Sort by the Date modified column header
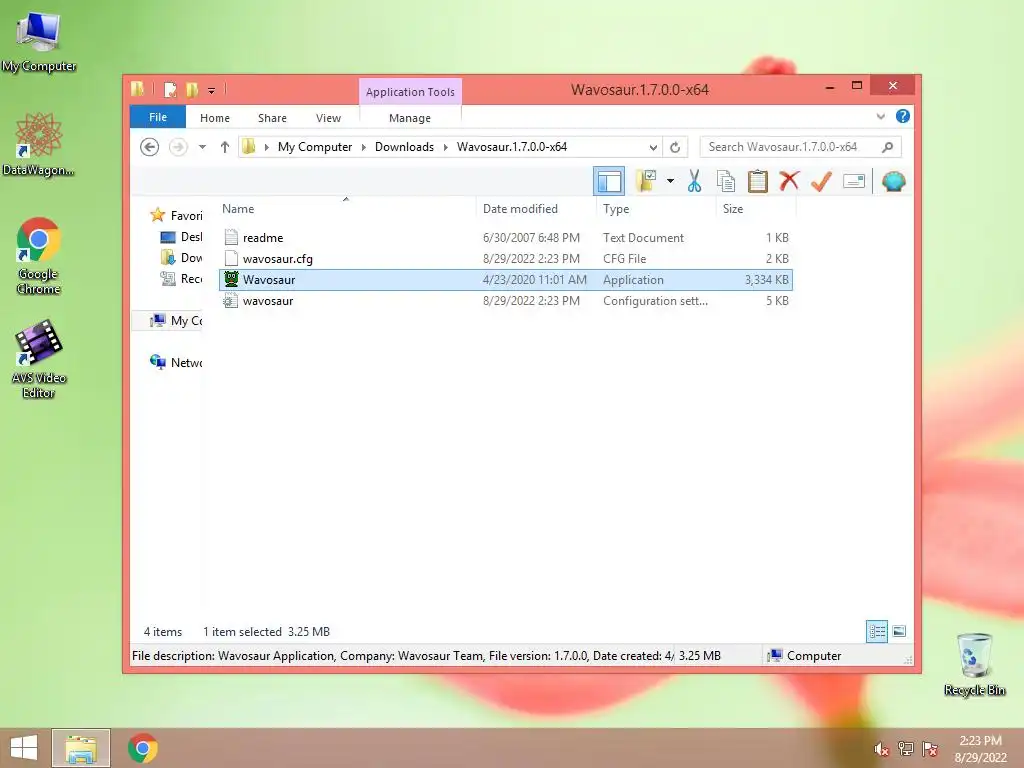The height and width of the screenshot is (768, 1024). 536,209
